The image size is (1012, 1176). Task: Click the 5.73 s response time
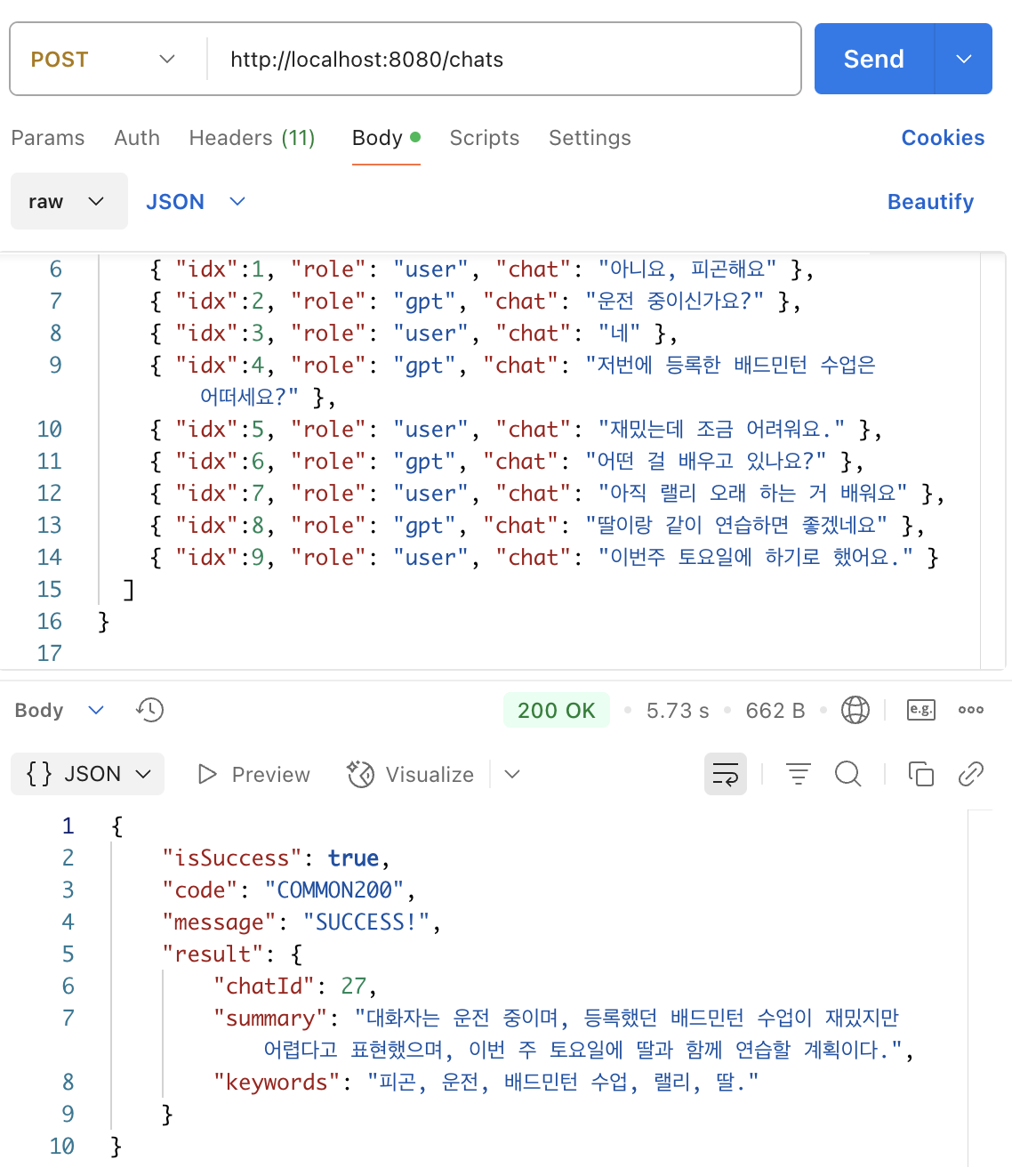pos(678,711)
